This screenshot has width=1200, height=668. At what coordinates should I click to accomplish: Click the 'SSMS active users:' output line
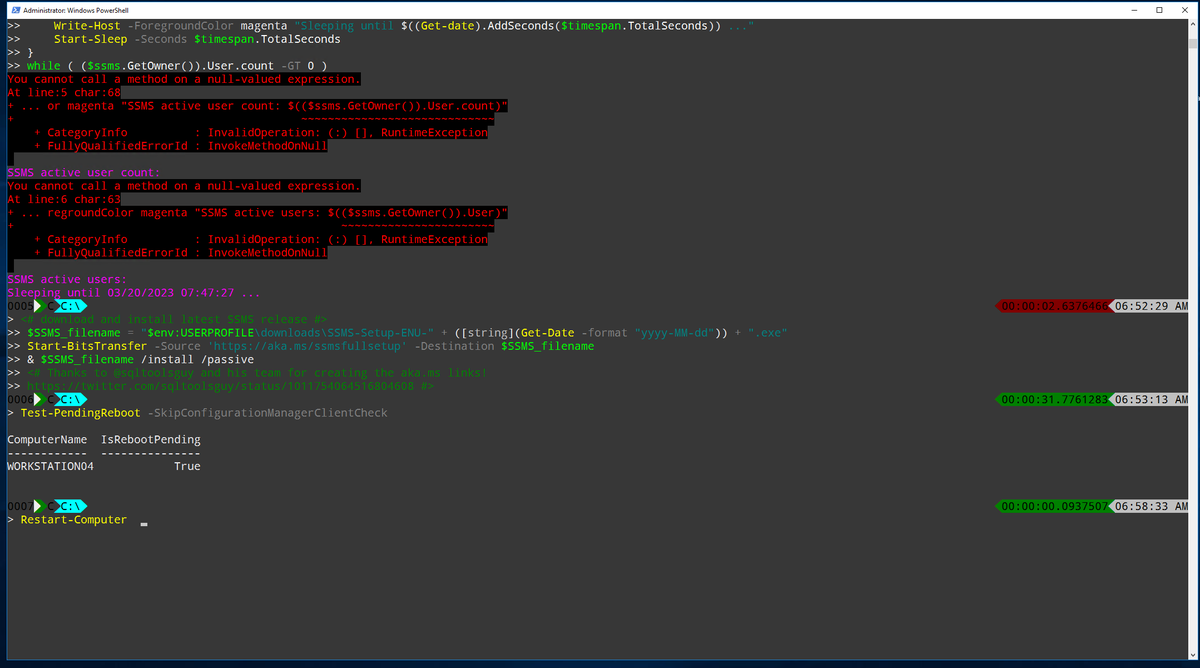67,279
